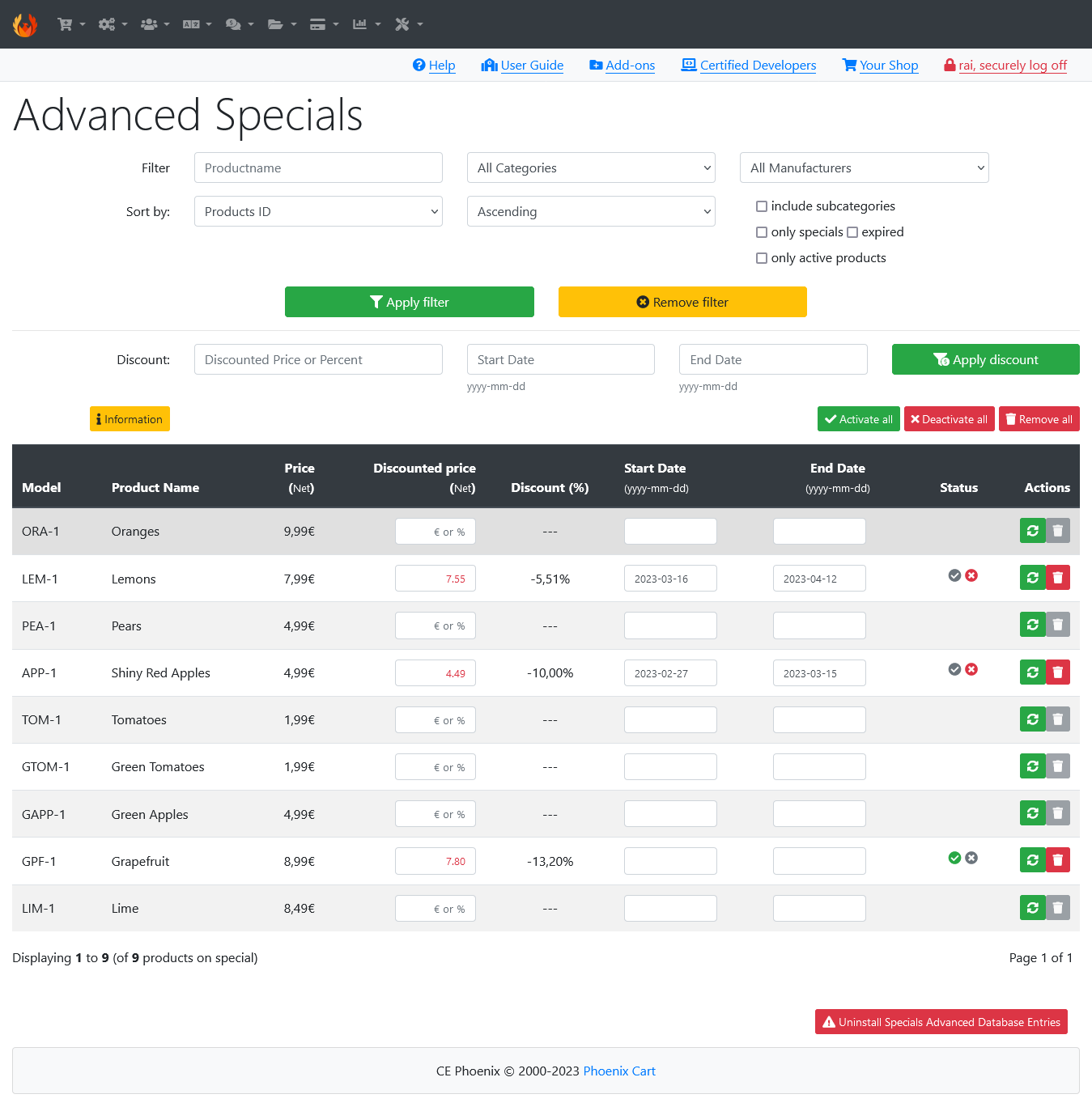
Task: Update Grapefruit special with refresh icon
Action: click(1033, 859)
